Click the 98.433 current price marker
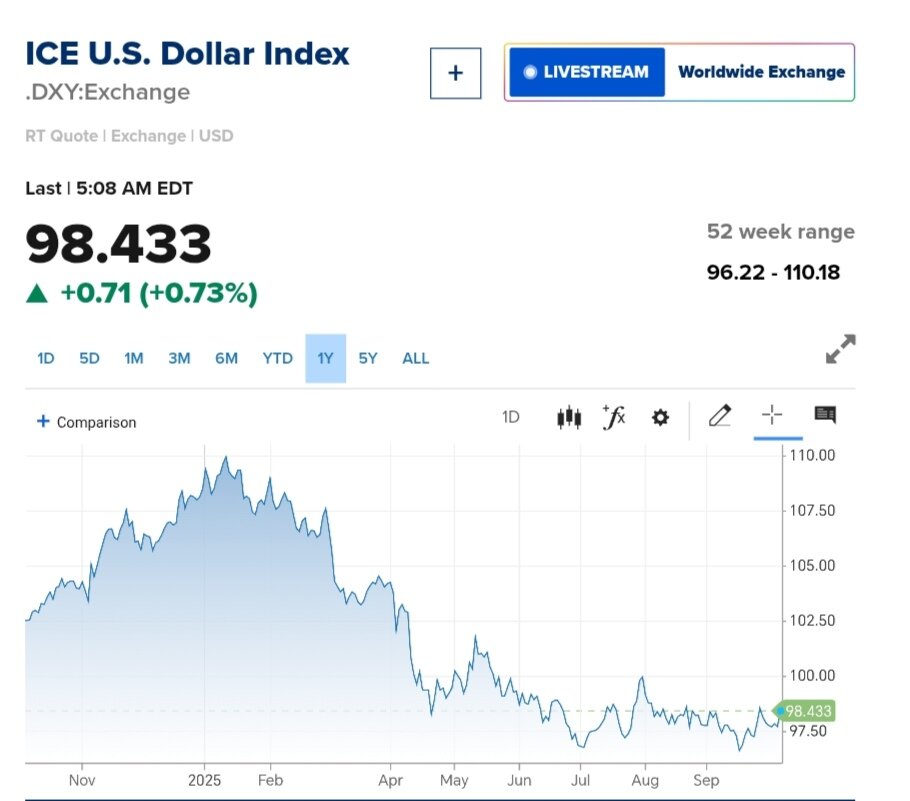 [806, 711]
